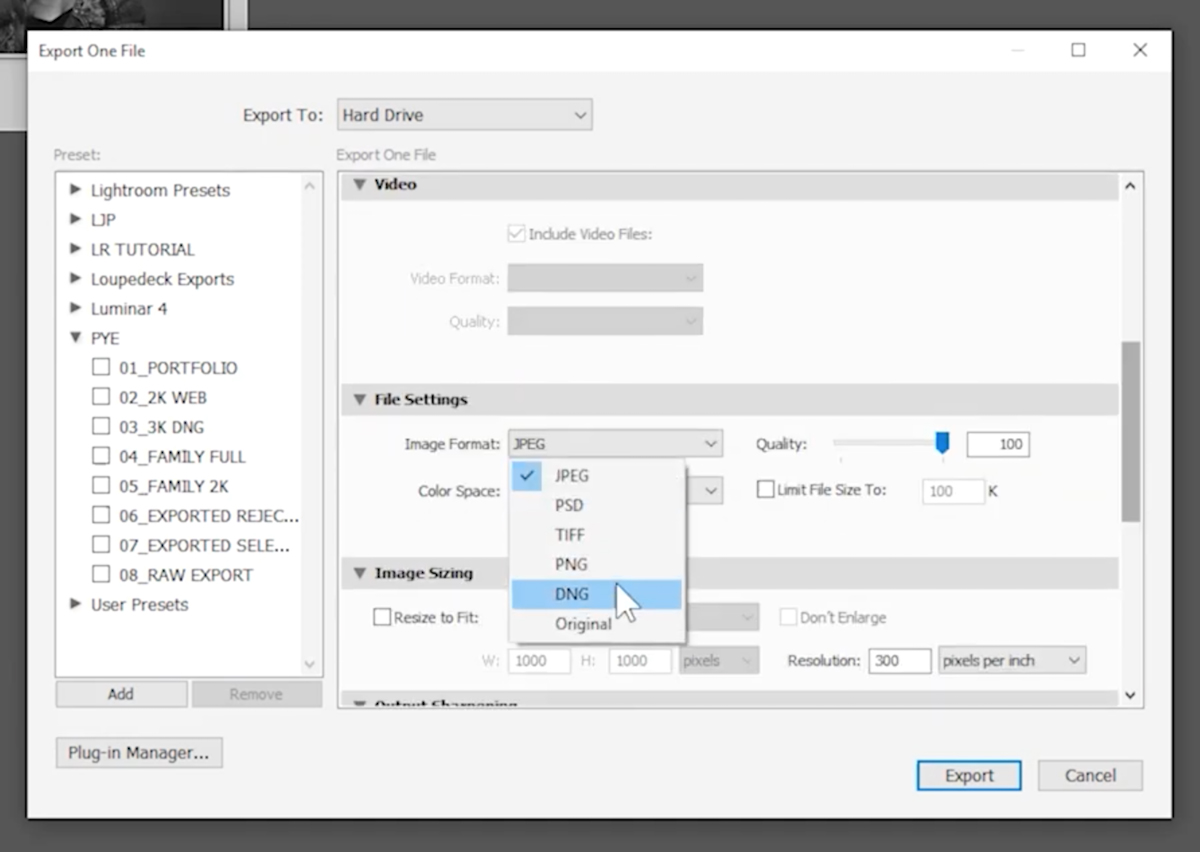Click the settings panel vertical scrollbar thumb
This screenshot has height=852, width=1200.
point(1130,432)
